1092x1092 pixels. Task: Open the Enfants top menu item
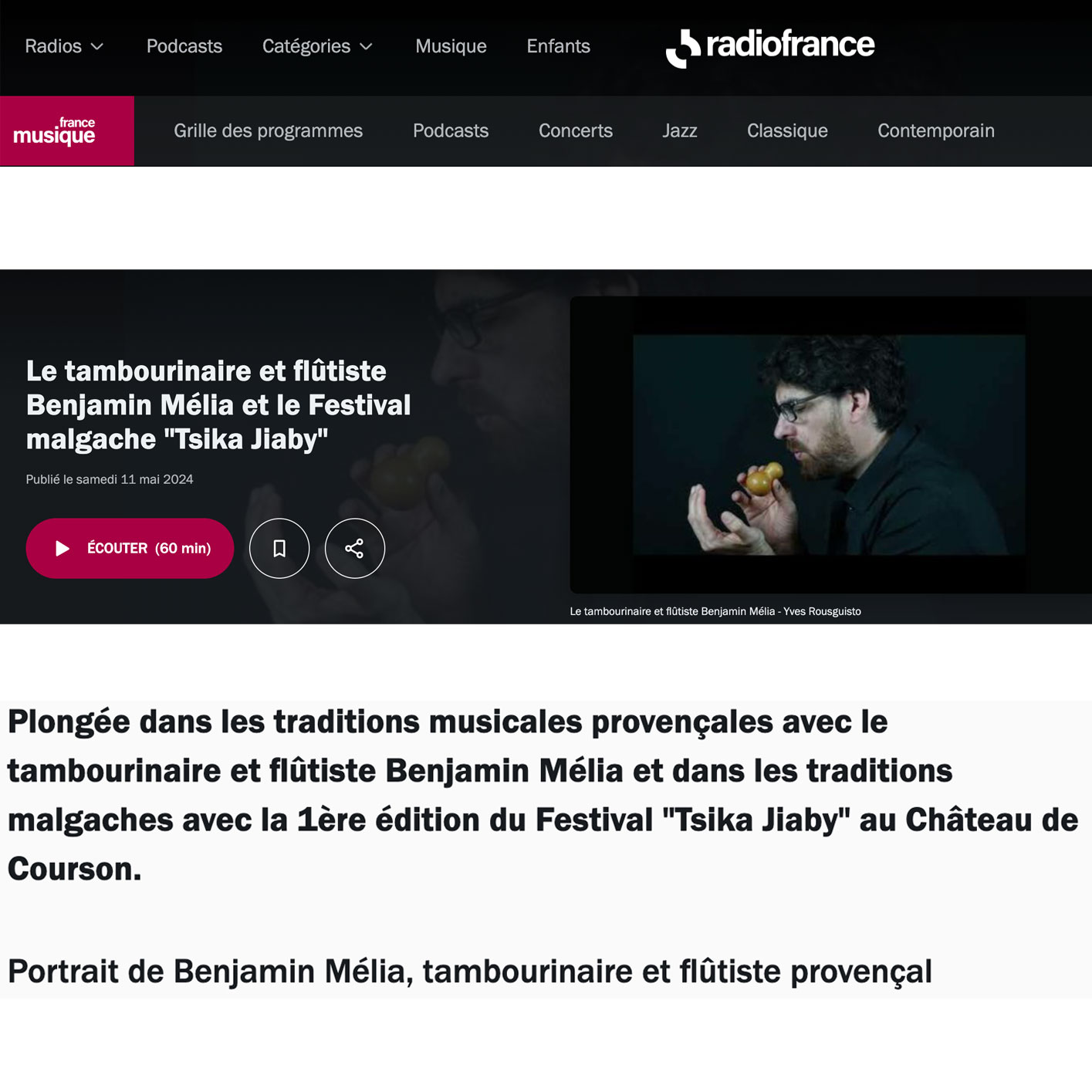pos(558,46)
